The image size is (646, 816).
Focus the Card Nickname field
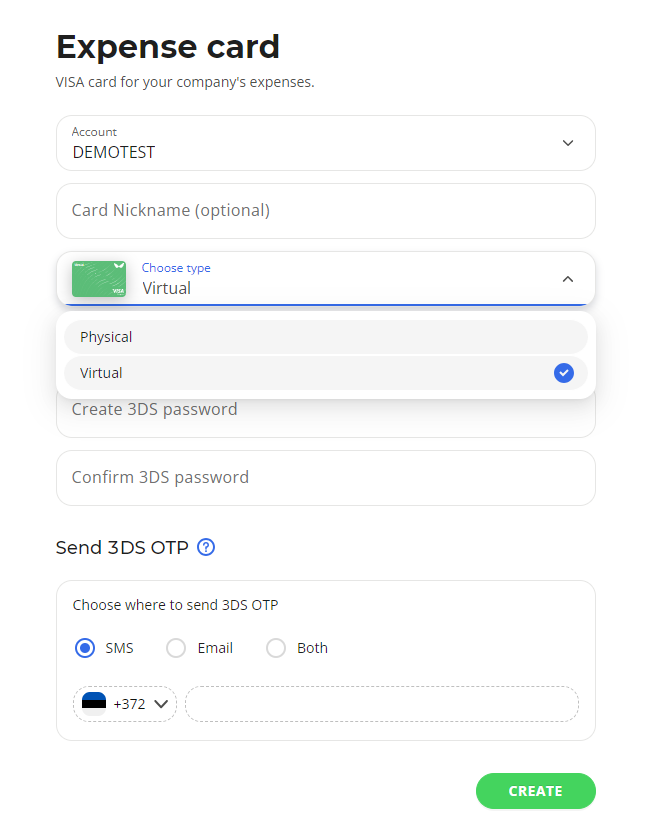pos(325,211)
